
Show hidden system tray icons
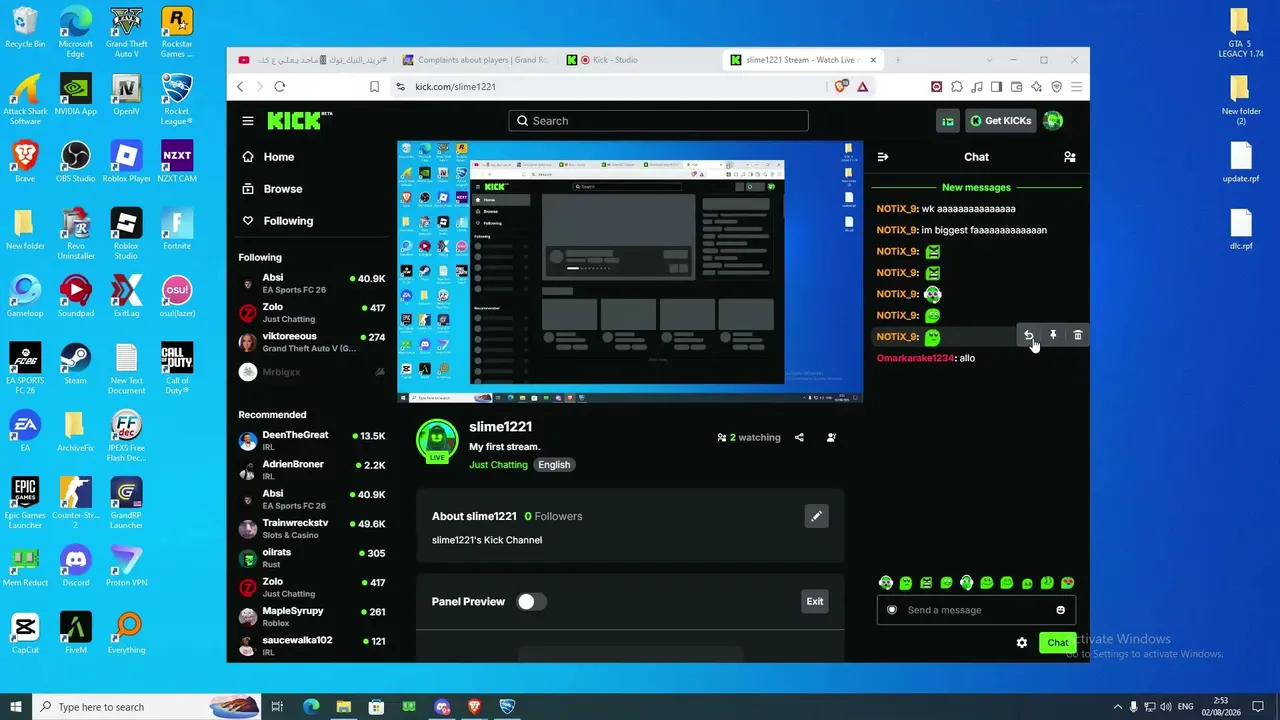click(1117, 707)
